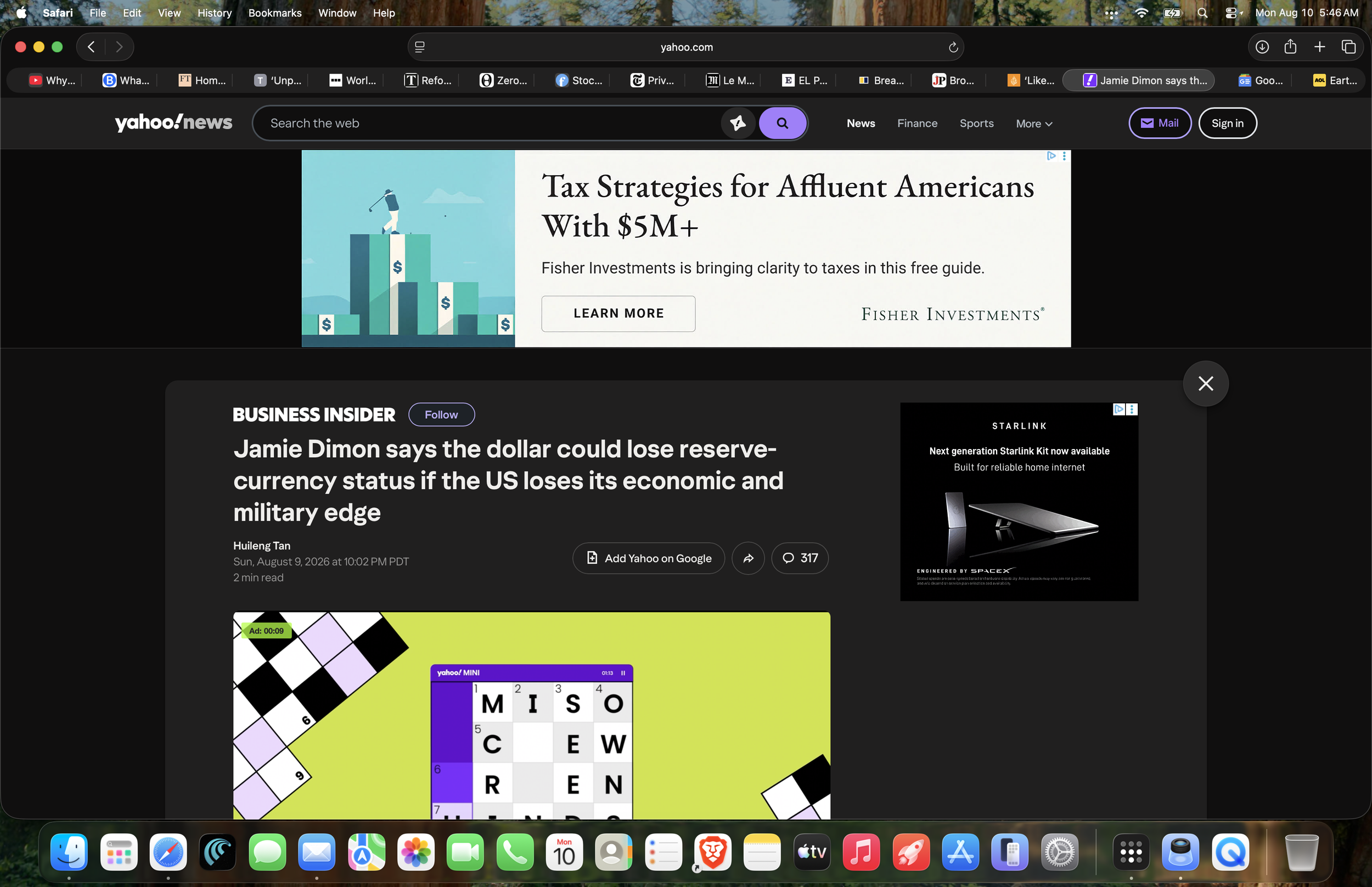Open Finder from the Dock
1372x887 pixels.
[69, 852]
